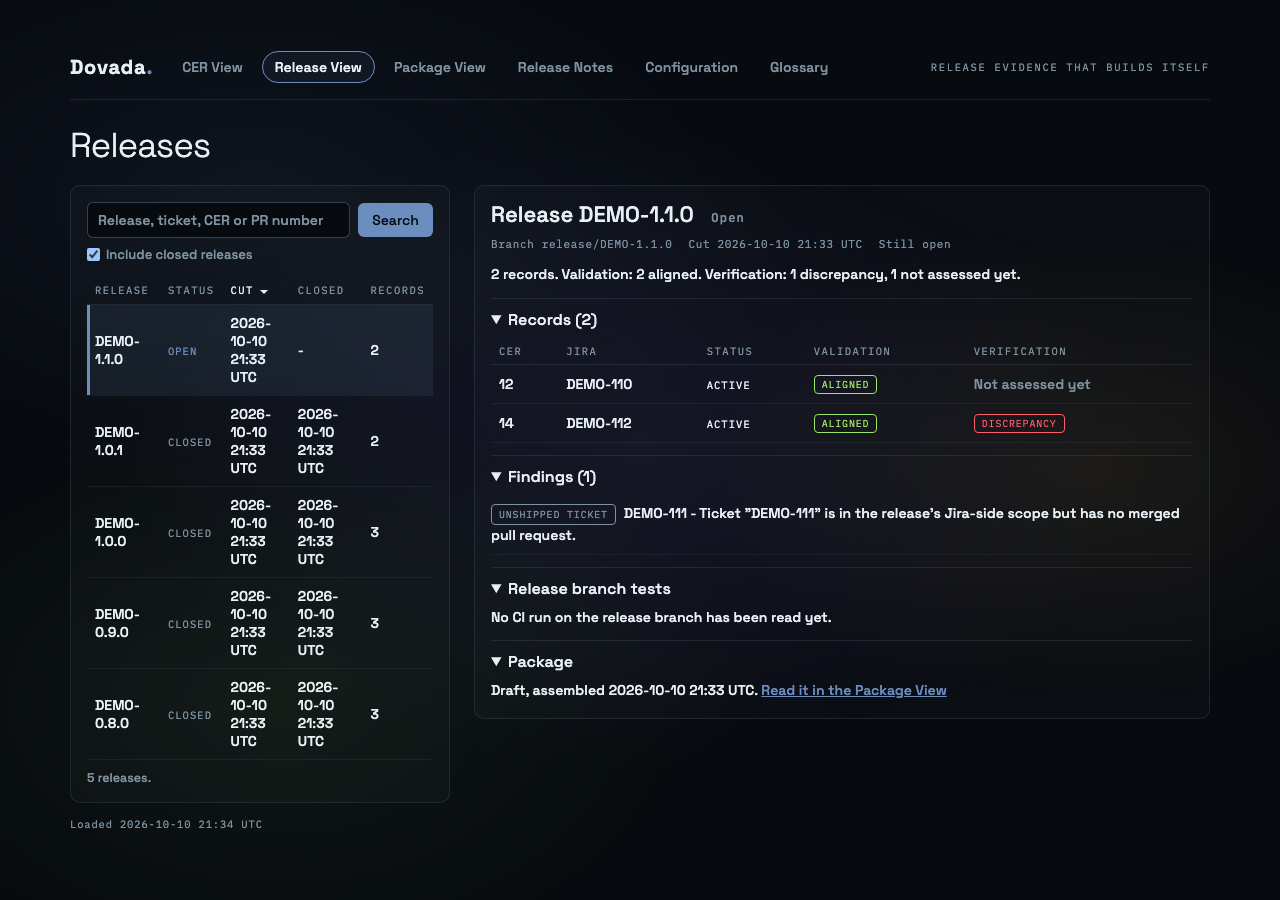Click the Dovada logo
1280x900 pixels.
coord(111,67)
